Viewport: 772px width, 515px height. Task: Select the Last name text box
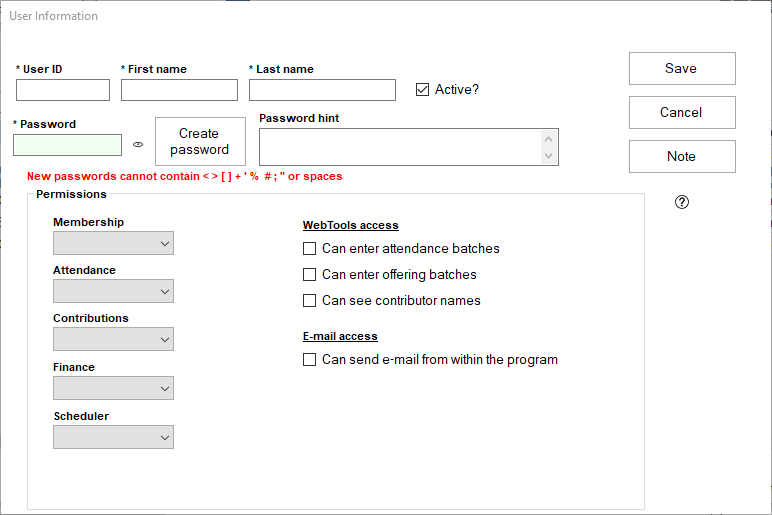point(322,90)
